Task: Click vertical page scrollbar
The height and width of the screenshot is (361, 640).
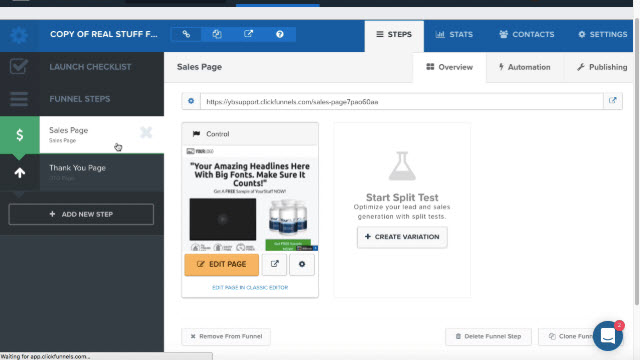Action: click(x=636, y=162)
